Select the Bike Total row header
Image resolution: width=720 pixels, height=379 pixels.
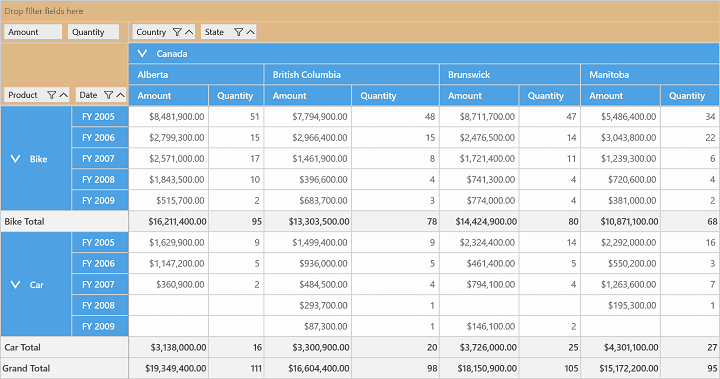coord(64,221)
